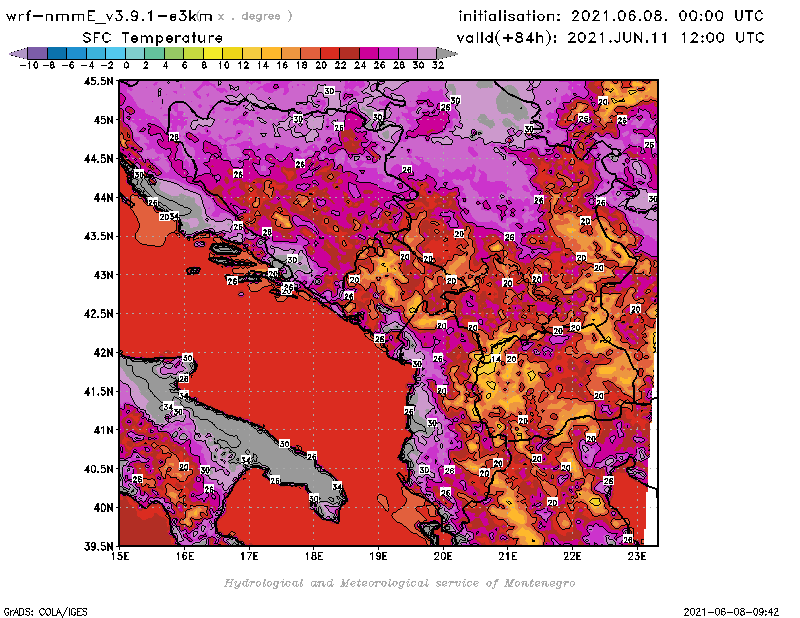Screen dimensions: 800x618
Task: Click the '15E' longitude axis label
Action: pos(120,556)
